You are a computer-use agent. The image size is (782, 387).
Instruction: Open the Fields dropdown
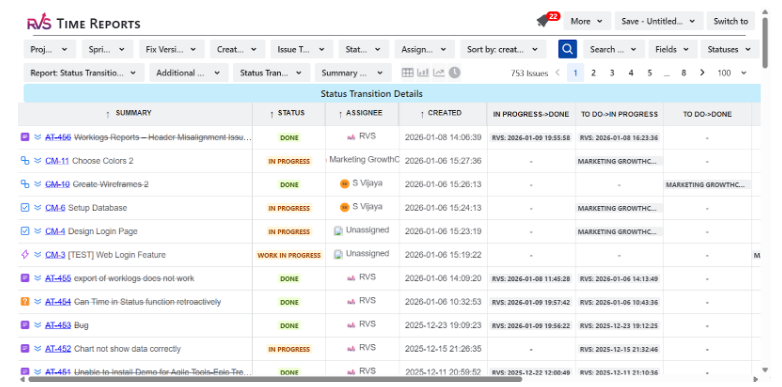[672, 49]
